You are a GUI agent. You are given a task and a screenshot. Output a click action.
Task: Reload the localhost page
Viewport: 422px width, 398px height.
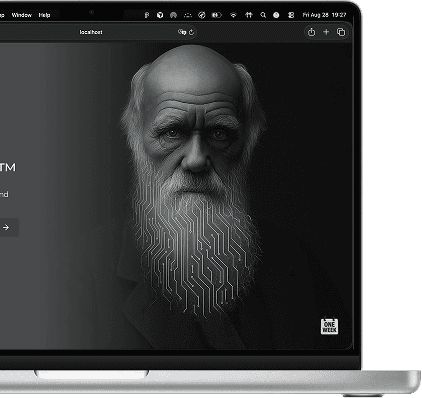pos(191,32)
